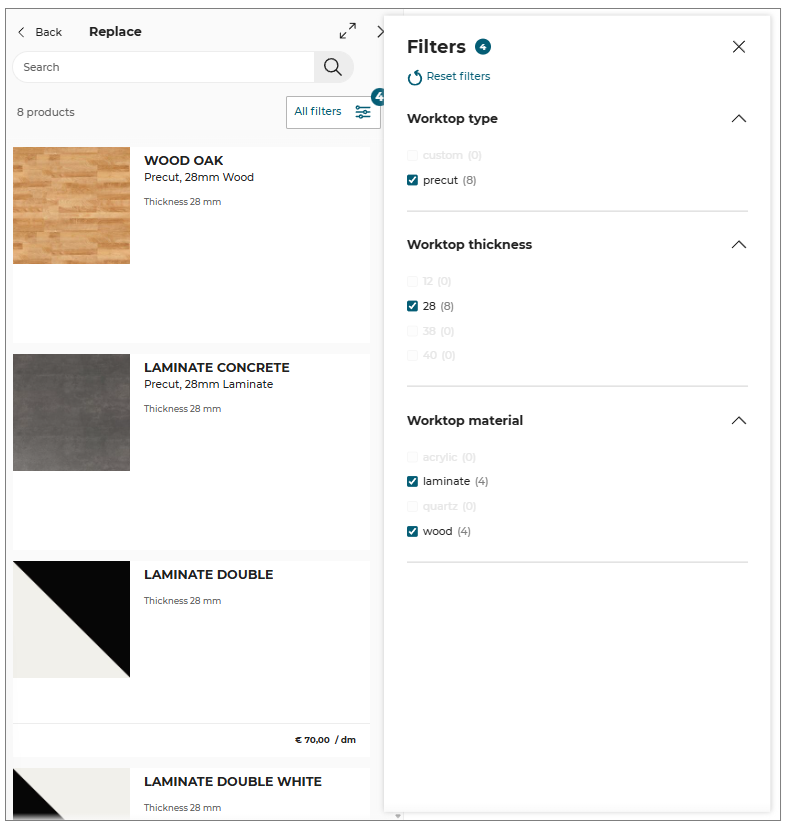The image size is (789, 826).
Task: Click the next chevron beside expand icon
Action: tap(380, 32)
